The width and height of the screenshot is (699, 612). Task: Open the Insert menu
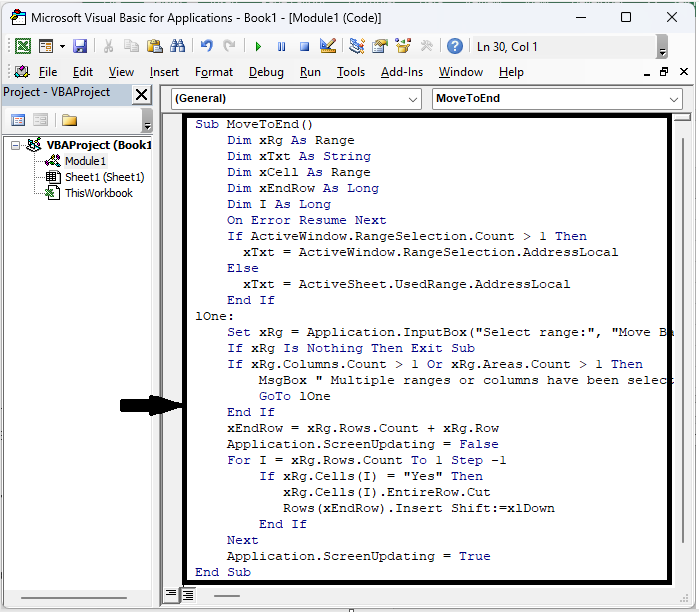coord(164,72)
